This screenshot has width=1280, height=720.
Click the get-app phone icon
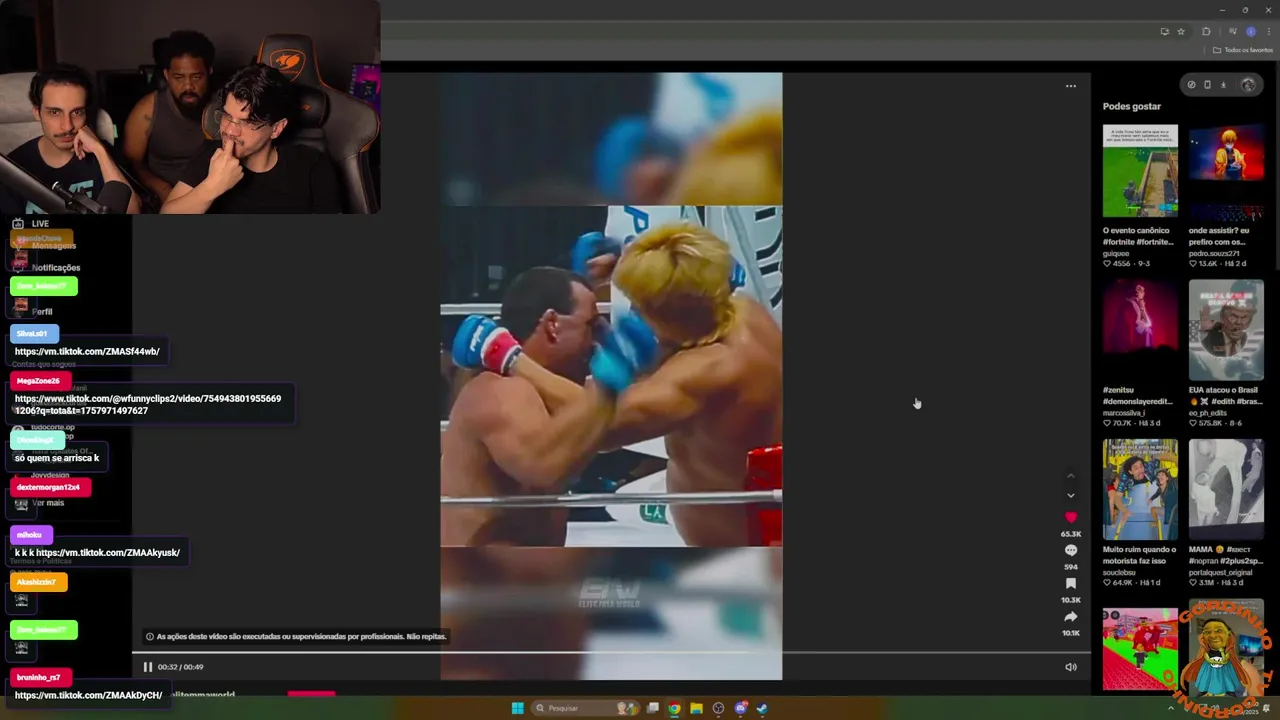pyautogui.click(x=1207, y=85)
